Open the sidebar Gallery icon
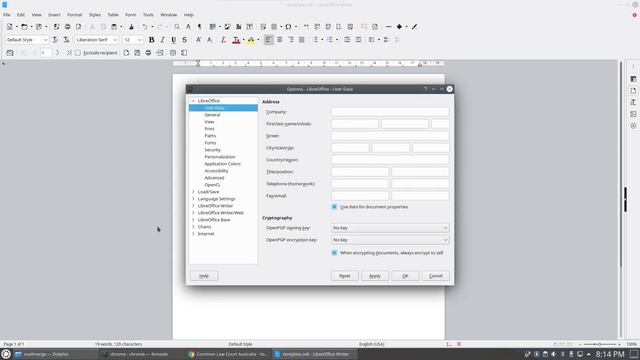 click(x=633, y=114)
